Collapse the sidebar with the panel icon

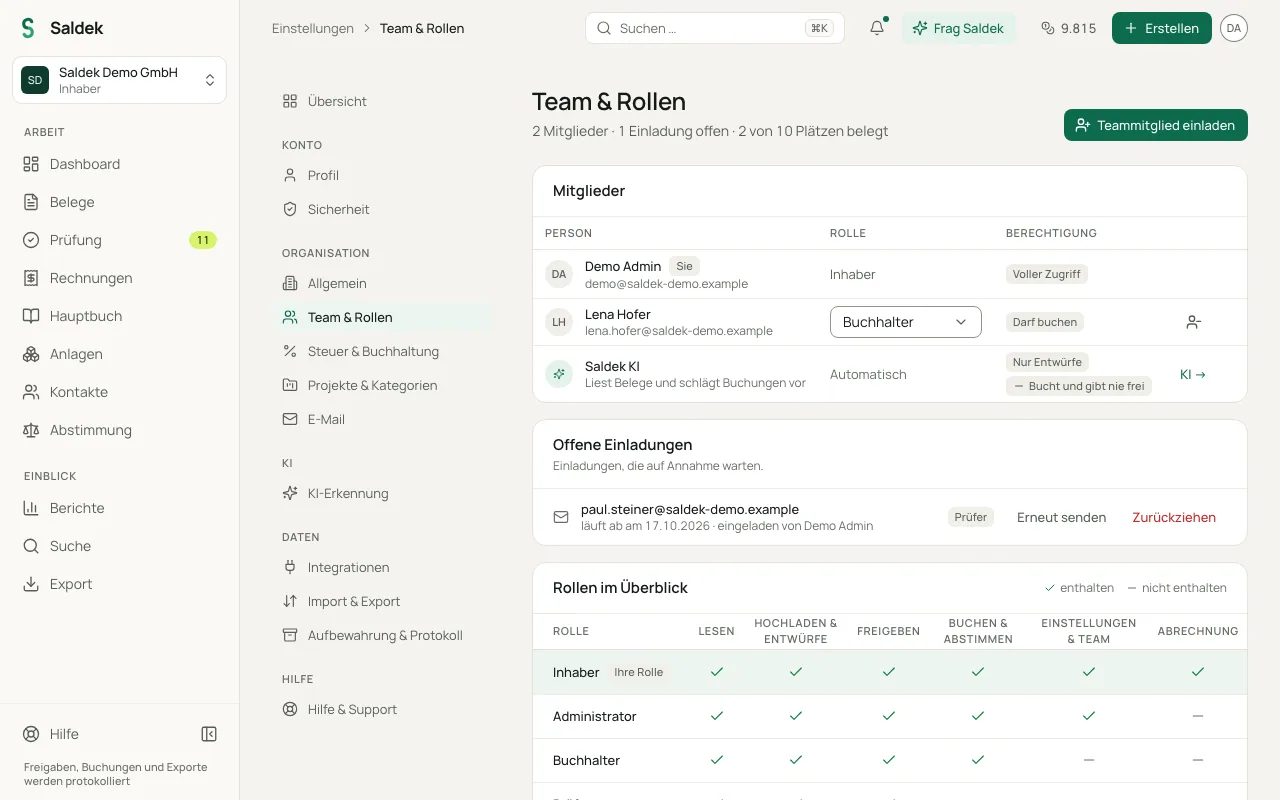pyautogui.click(x=209, y=734)
